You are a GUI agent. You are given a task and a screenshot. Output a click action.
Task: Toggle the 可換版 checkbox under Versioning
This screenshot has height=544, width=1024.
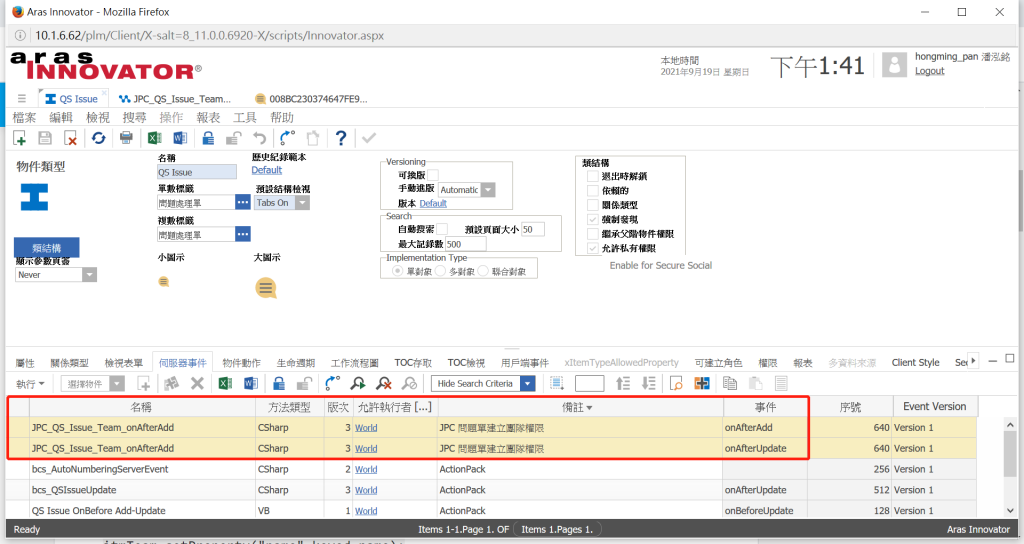[x=433, y=175]
